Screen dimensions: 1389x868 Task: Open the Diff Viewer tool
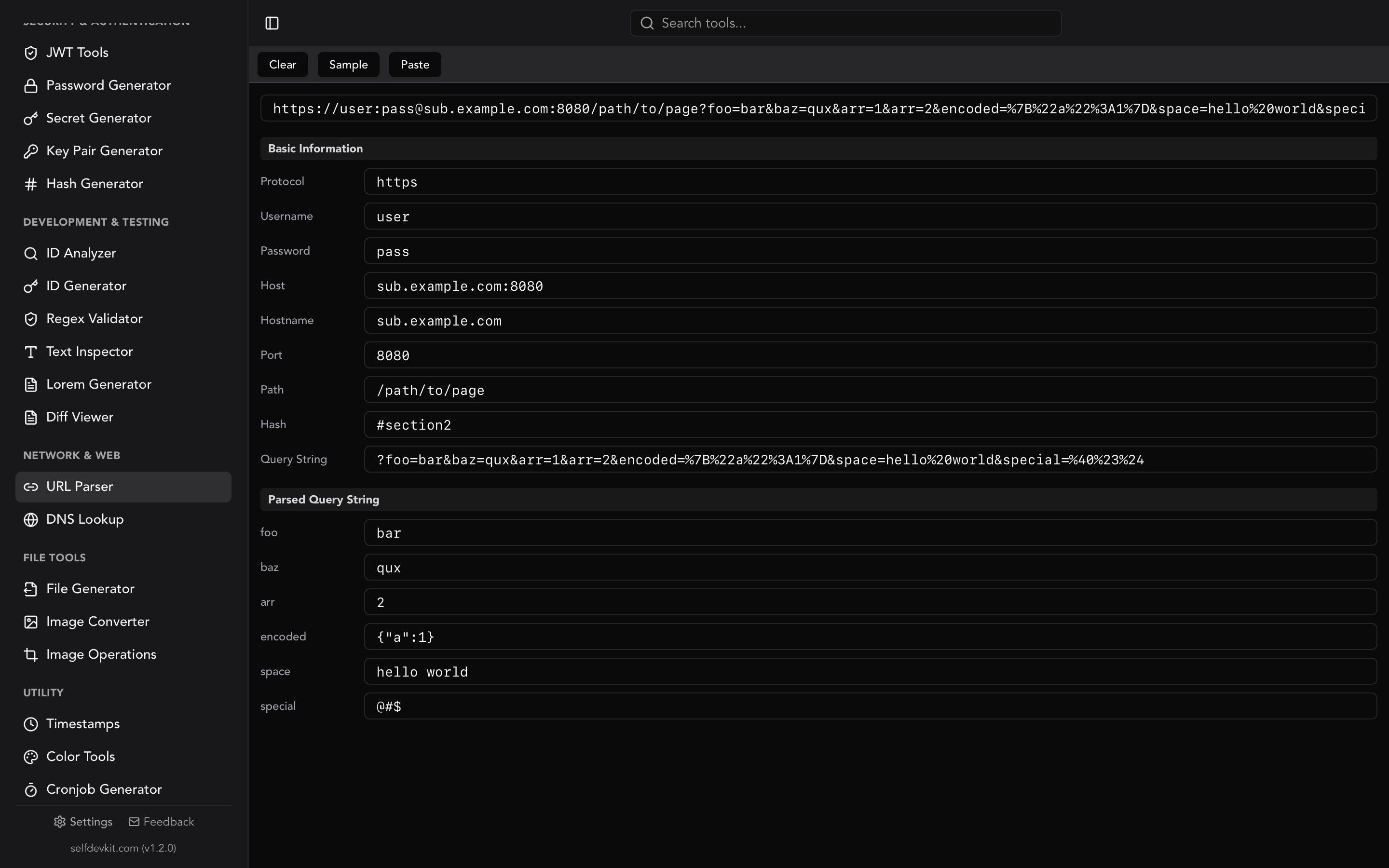tap(80, 417)
